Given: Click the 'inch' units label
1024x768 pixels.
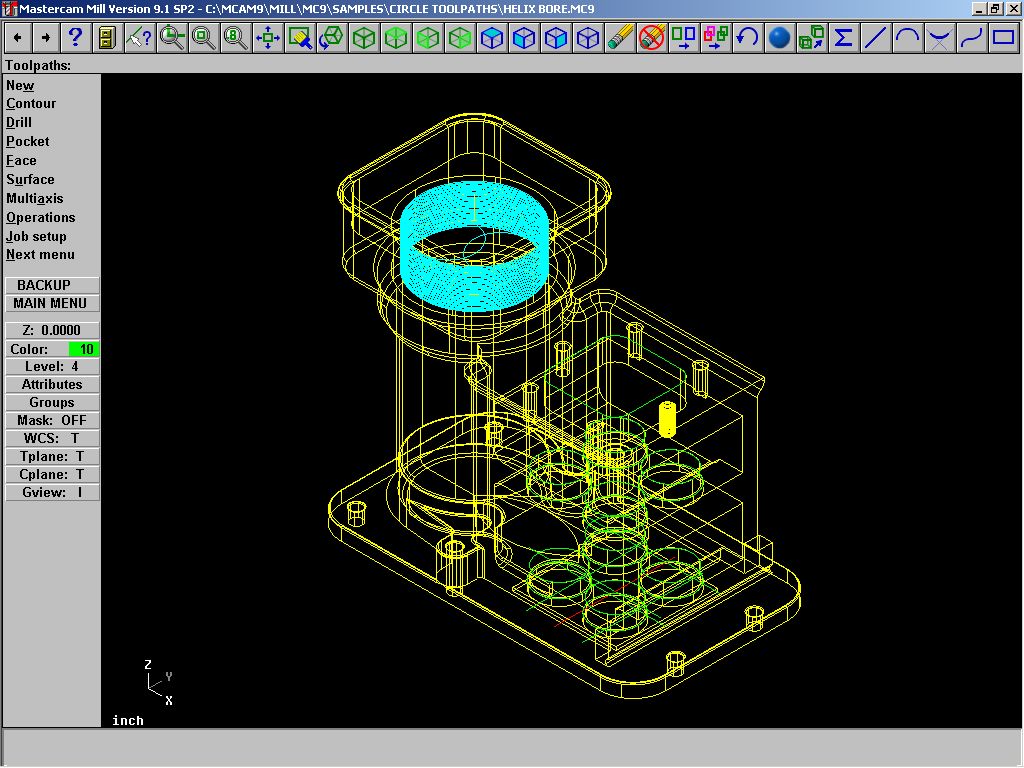Looking at the screenshot, I should point(128,720).
